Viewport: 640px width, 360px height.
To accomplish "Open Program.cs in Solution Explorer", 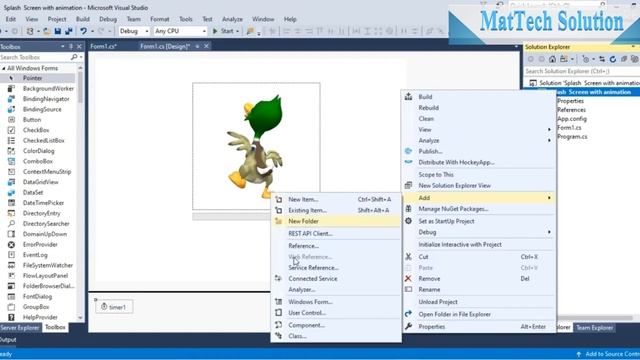I will (x=572, y=136).
